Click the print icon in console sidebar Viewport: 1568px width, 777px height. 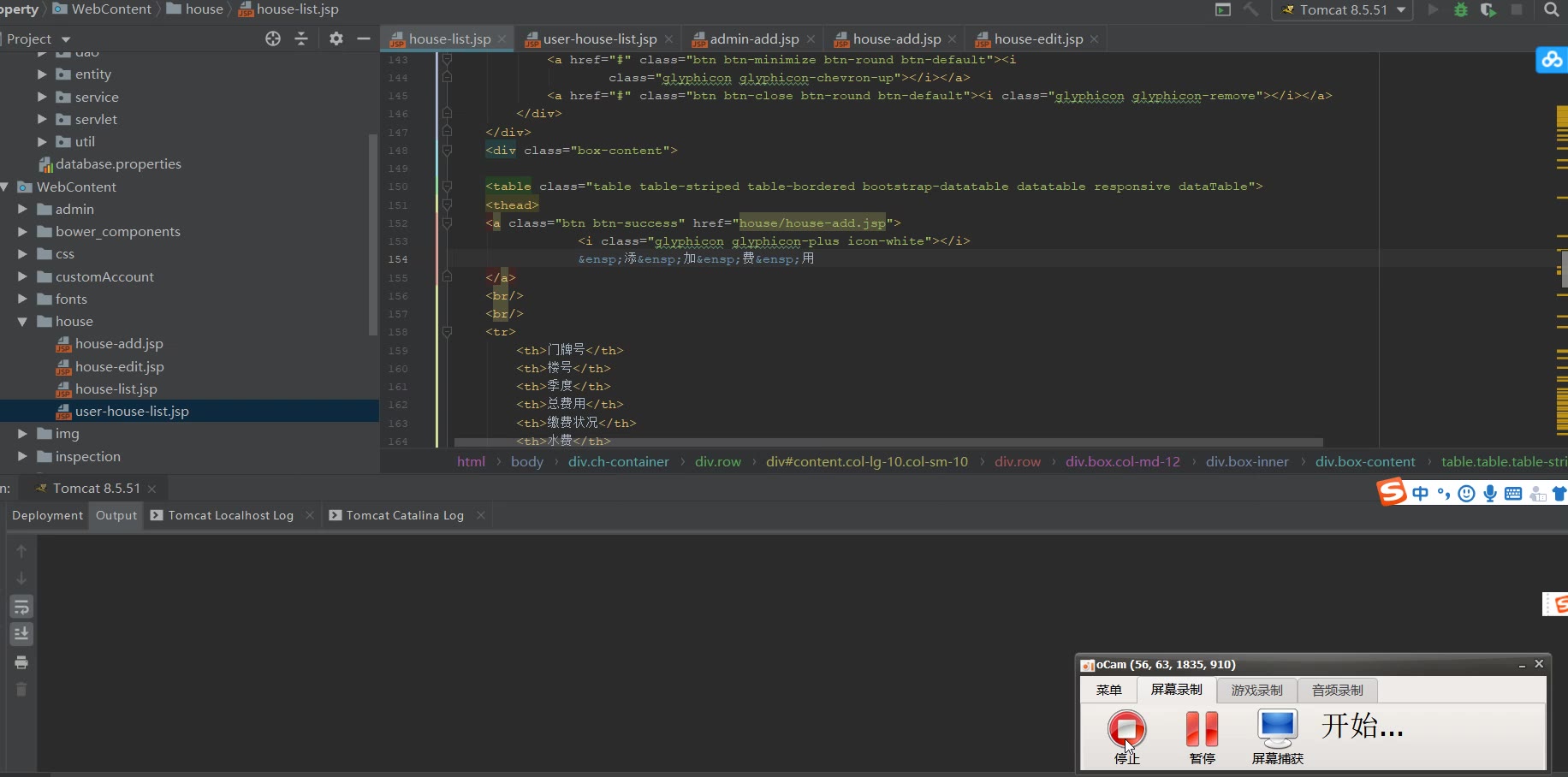[21, 662]
